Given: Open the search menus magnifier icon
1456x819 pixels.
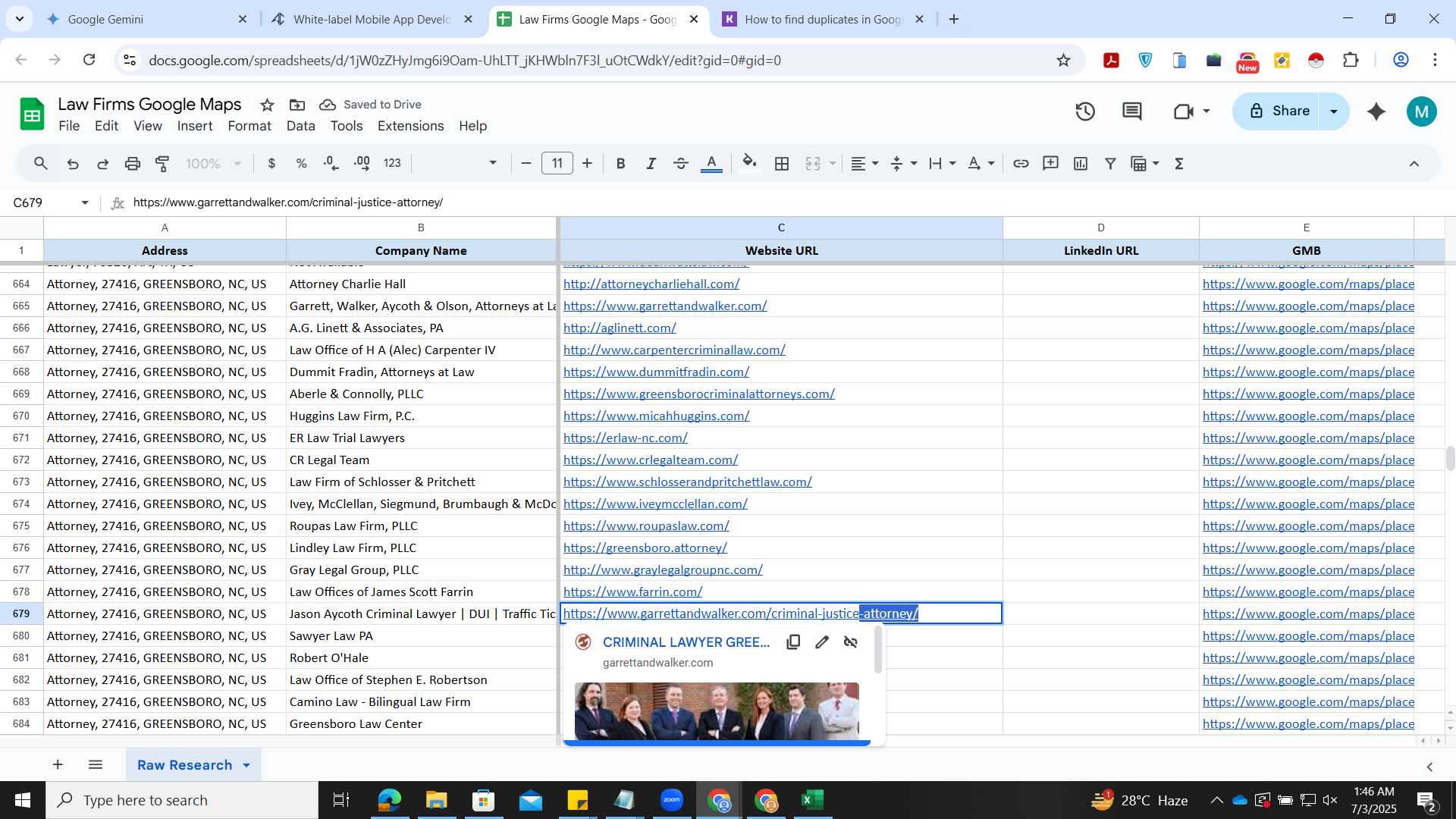Looking at the screenshot, I should [41, 164].
